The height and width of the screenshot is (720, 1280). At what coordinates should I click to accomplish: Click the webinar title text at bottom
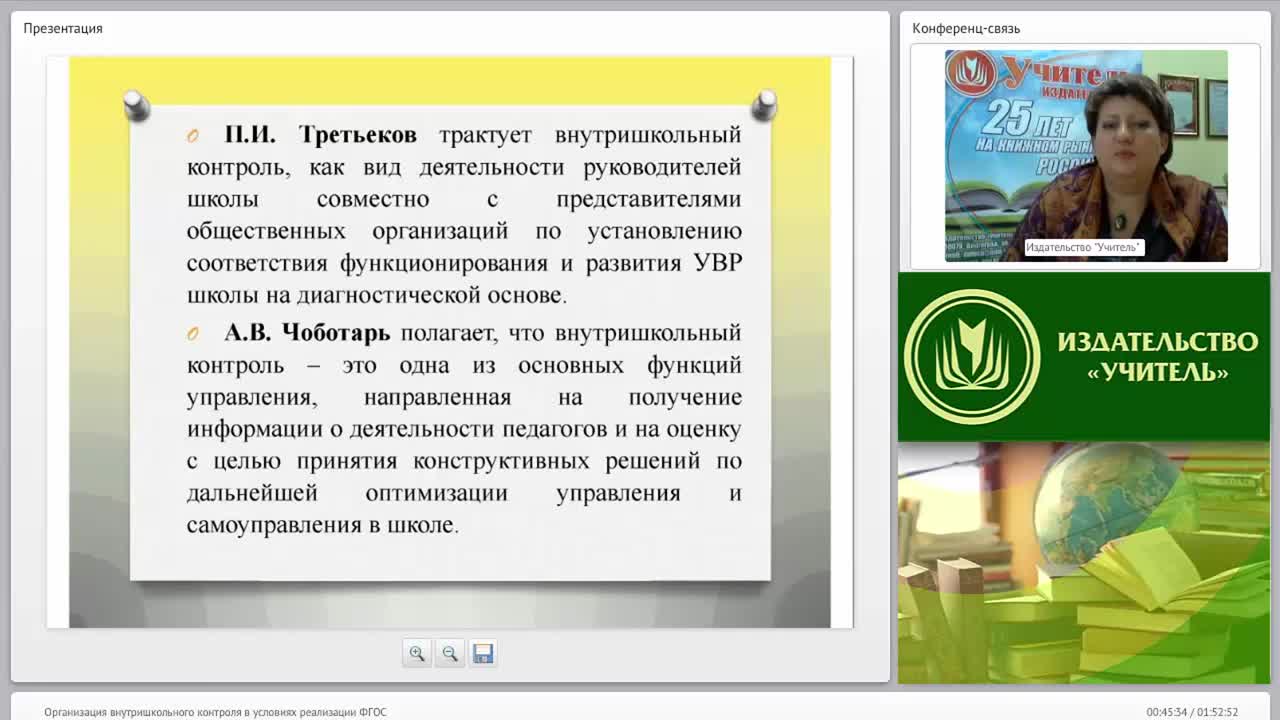click(215, 712)
